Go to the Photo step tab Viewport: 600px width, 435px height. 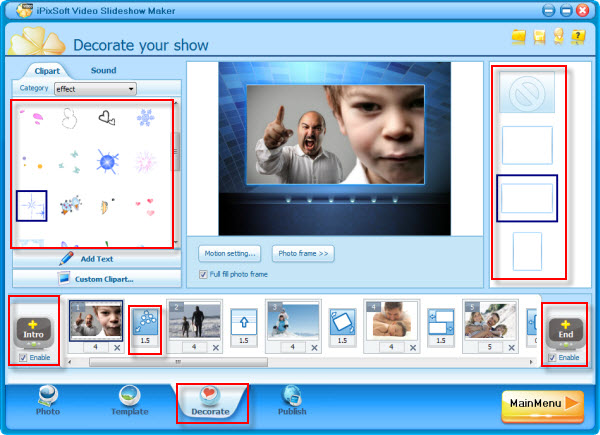pyautogui.click(x=48, y=401)
